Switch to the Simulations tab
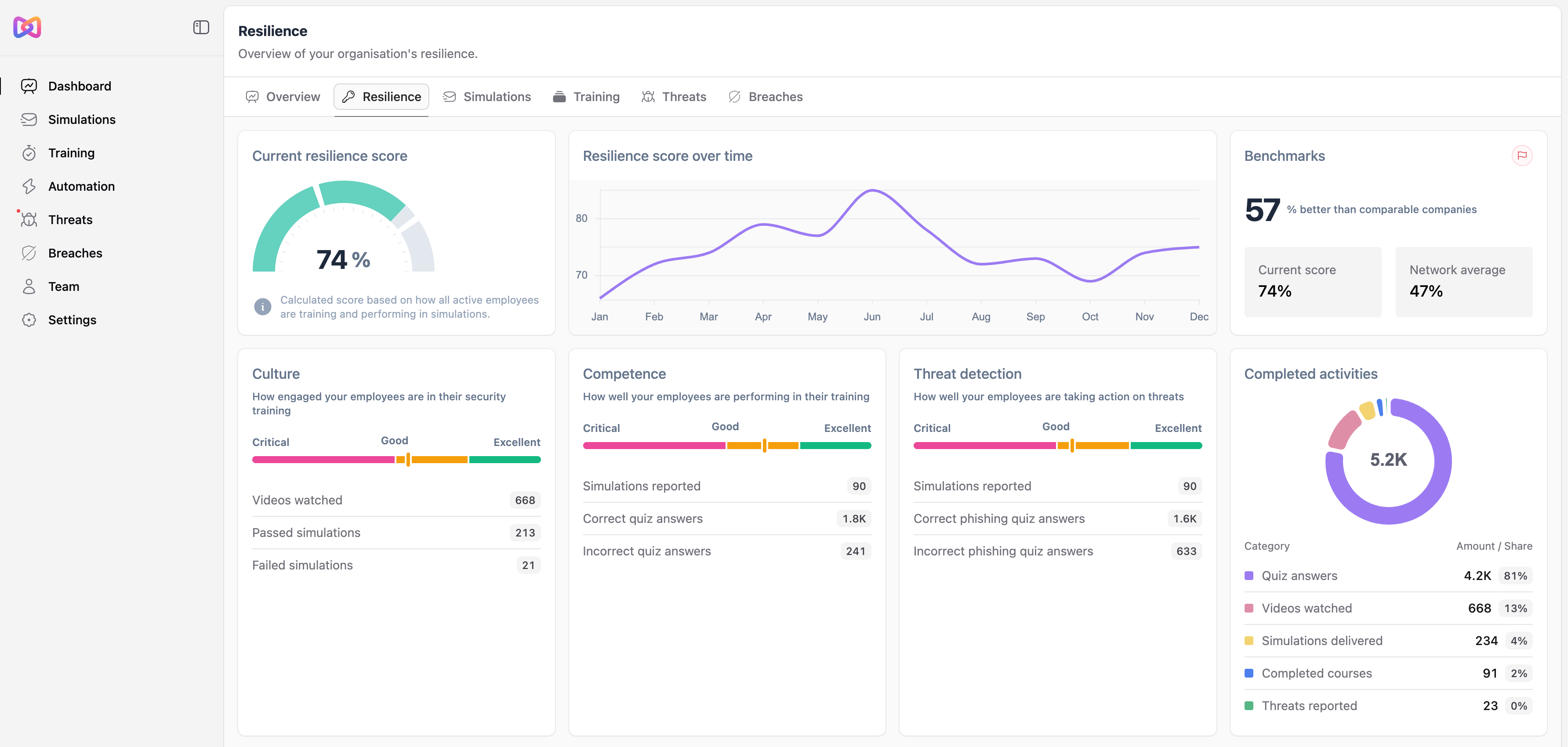This screenshot has height=747, width=1568. [487, 97]
